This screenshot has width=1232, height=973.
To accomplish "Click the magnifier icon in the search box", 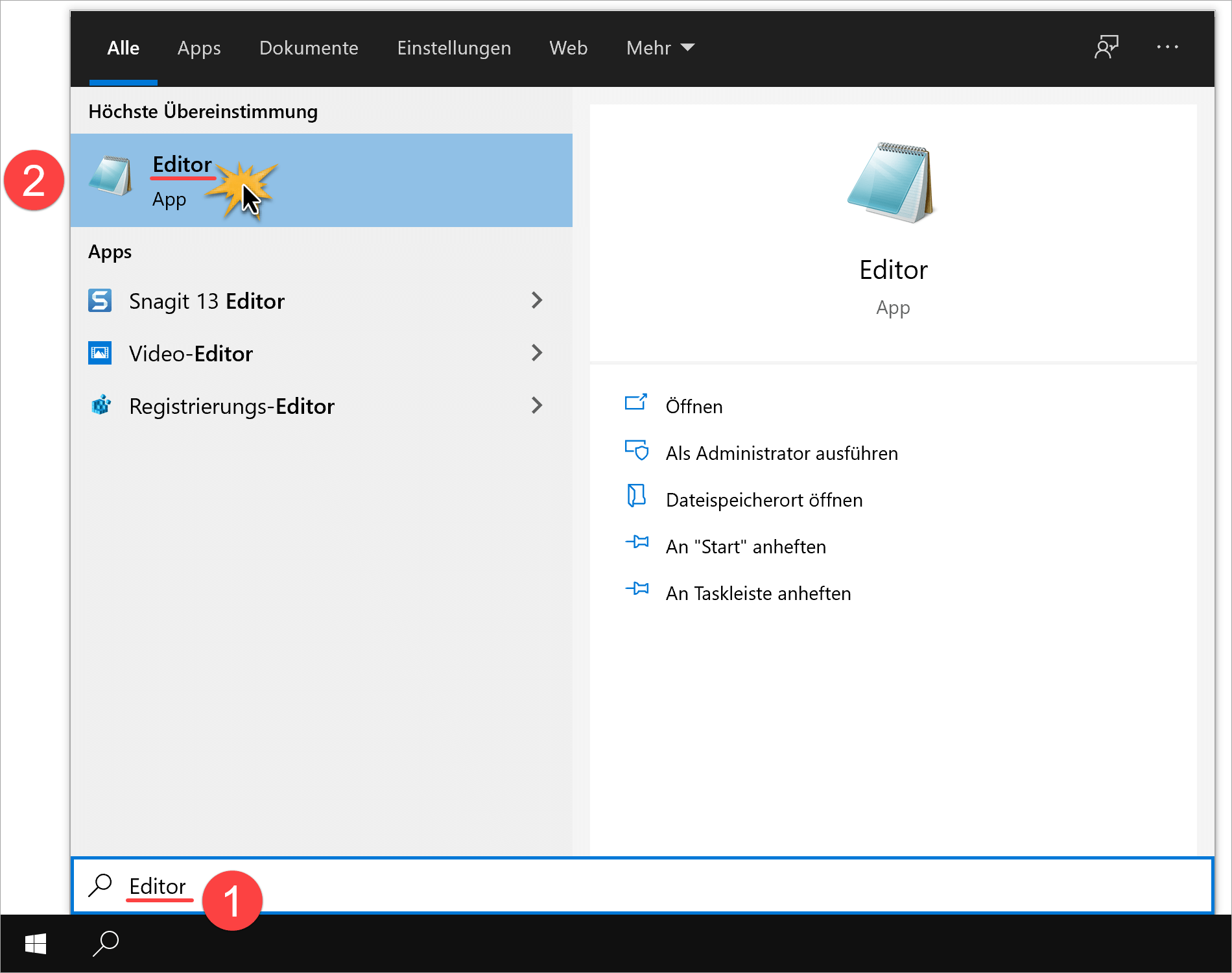I will pyautogui.click(x=101, y=885).
